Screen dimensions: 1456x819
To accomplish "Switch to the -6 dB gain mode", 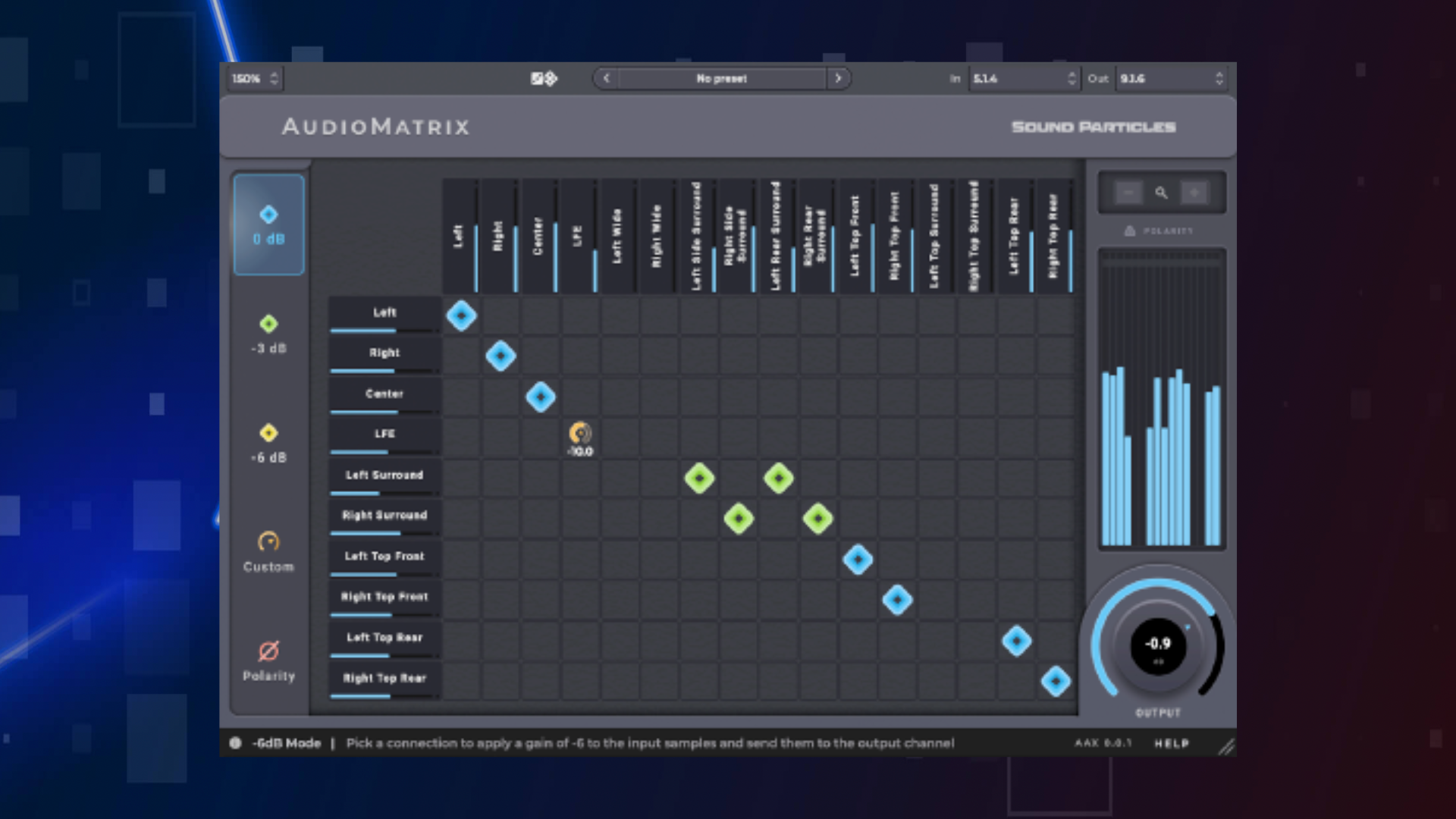I will pos(268,441).
